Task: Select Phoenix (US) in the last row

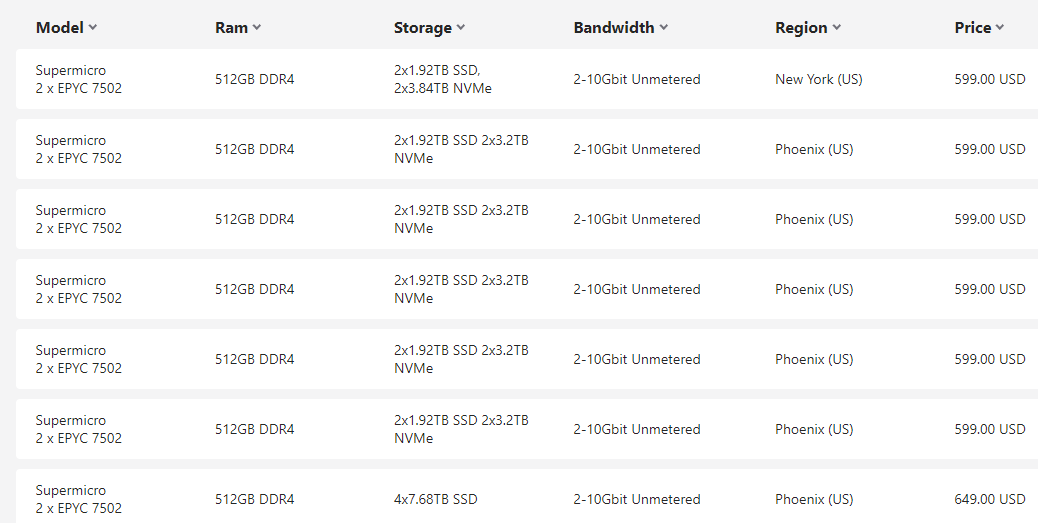Action: (x=814, y=499)
